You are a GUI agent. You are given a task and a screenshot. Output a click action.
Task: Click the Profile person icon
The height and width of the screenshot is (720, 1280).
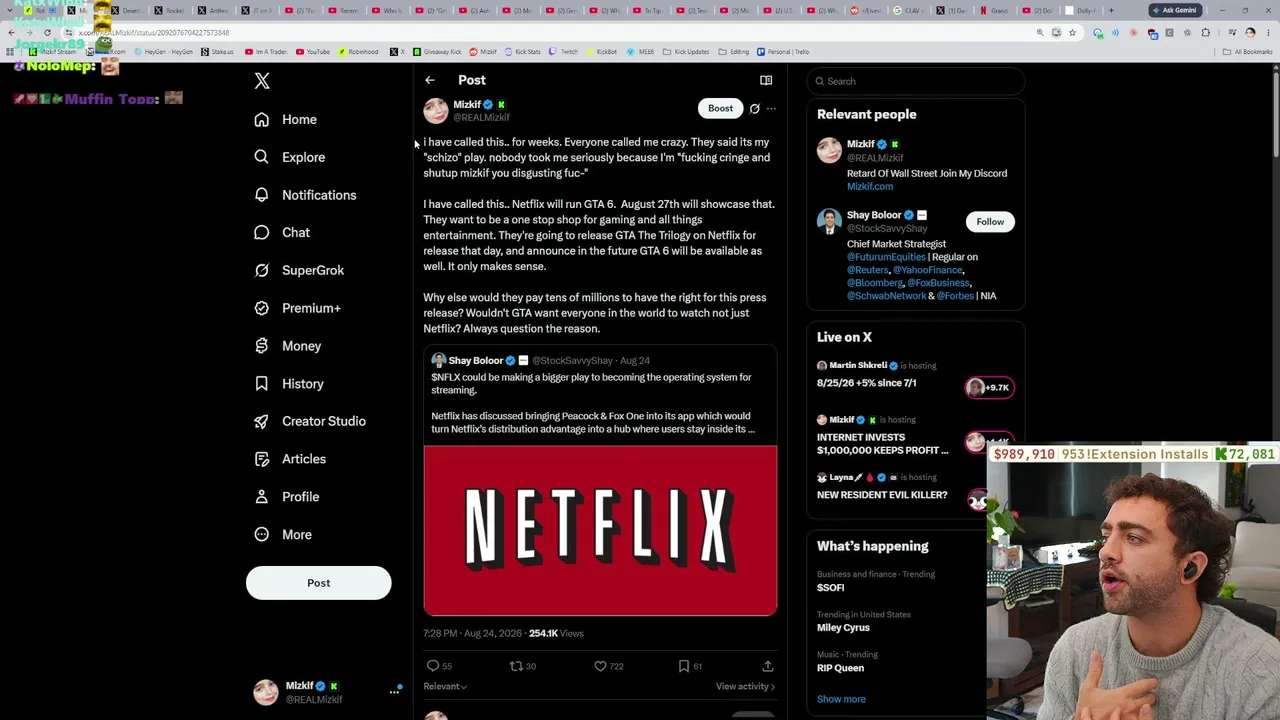pyautogui.click(x=262, y=496)
